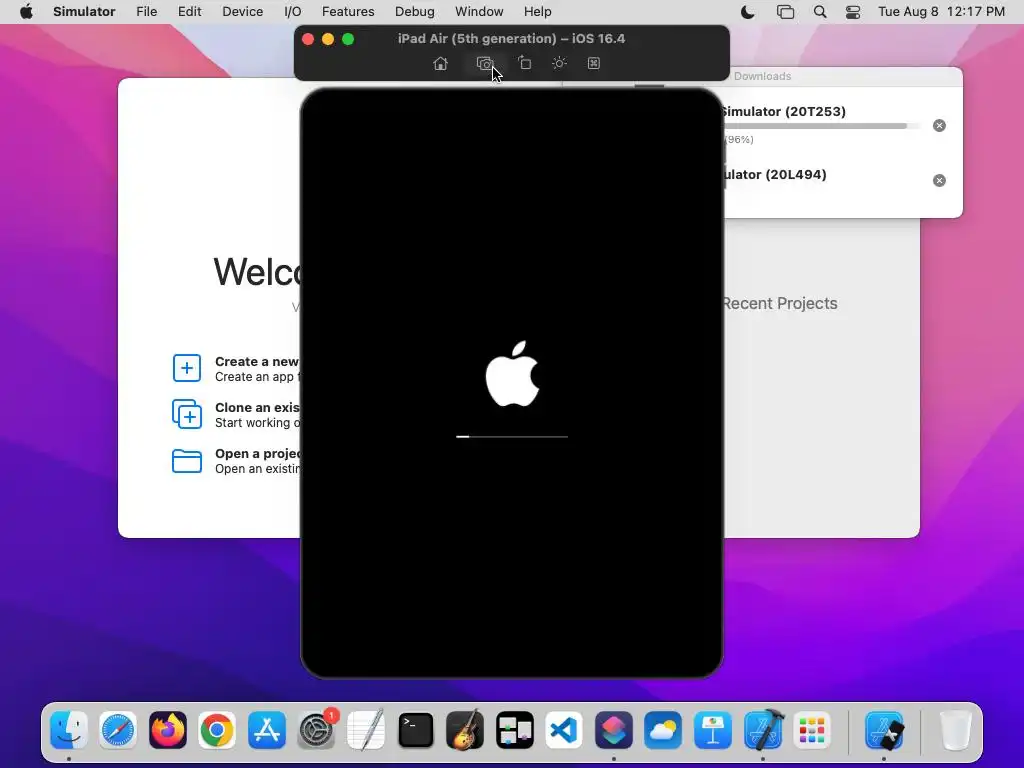
Task: Launch Google Chrome from the Dock
Action: click(x=217, y=729)
